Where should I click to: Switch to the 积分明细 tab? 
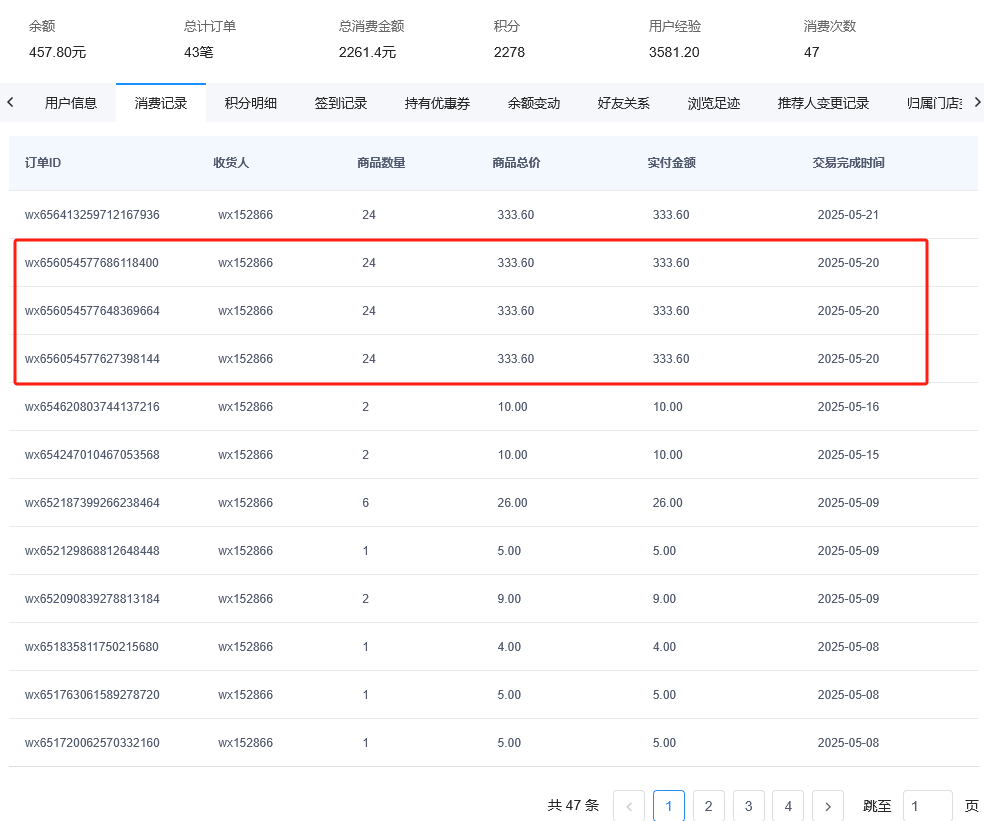coord(251,103)
